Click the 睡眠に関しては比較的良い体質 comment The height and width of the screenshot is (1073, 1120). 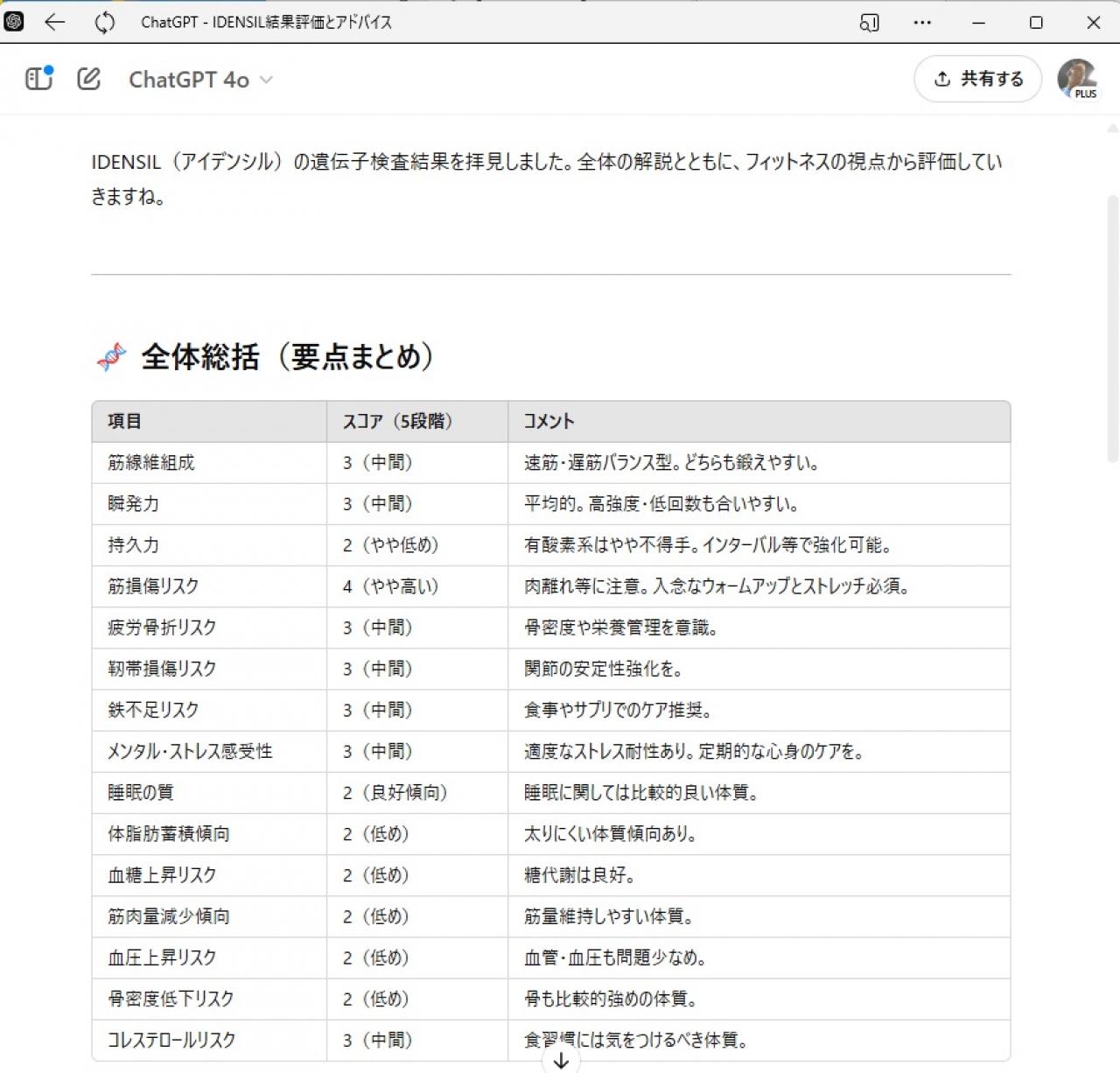(x=641, y=792)
